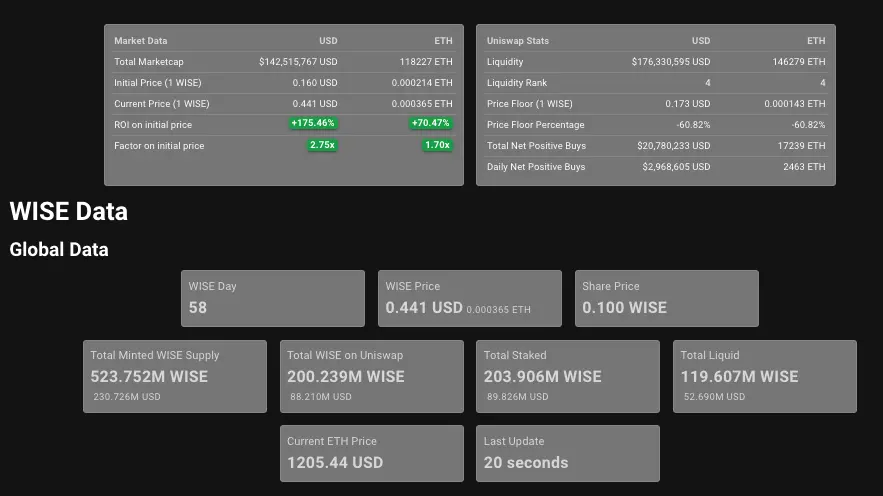Click the 0.000143 ETH price floor value
Viewport: 883px width, 496px height.
click(795, 104)
